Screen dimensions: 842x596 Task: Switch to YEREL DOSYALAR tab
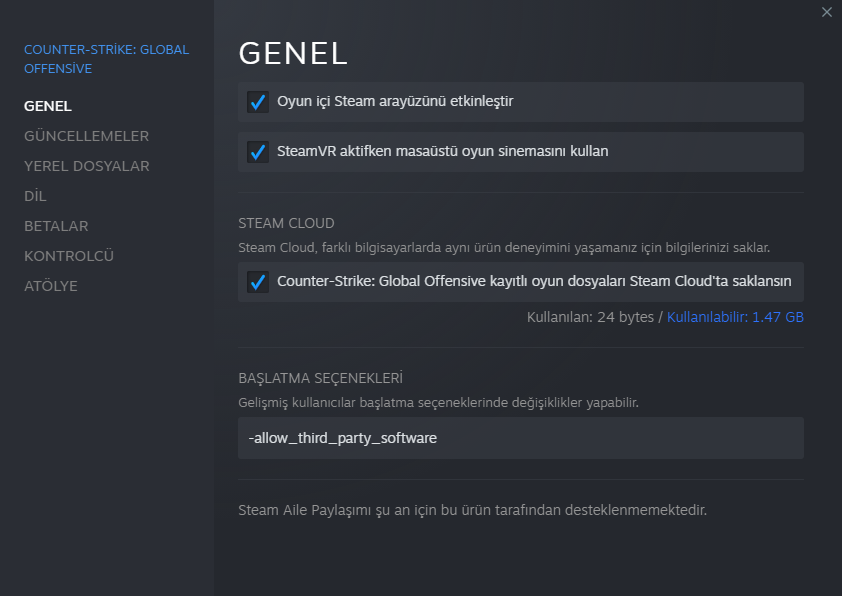[86, 166]
